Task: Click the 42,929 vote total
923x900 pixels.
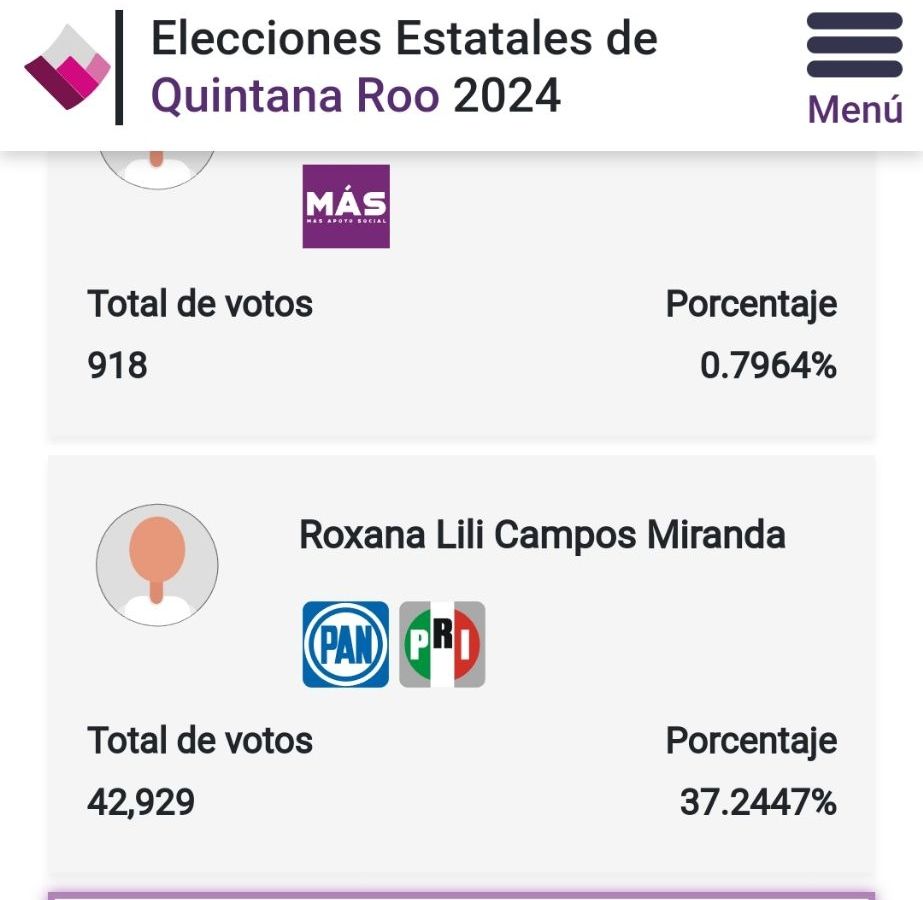Action: point(141,802)
